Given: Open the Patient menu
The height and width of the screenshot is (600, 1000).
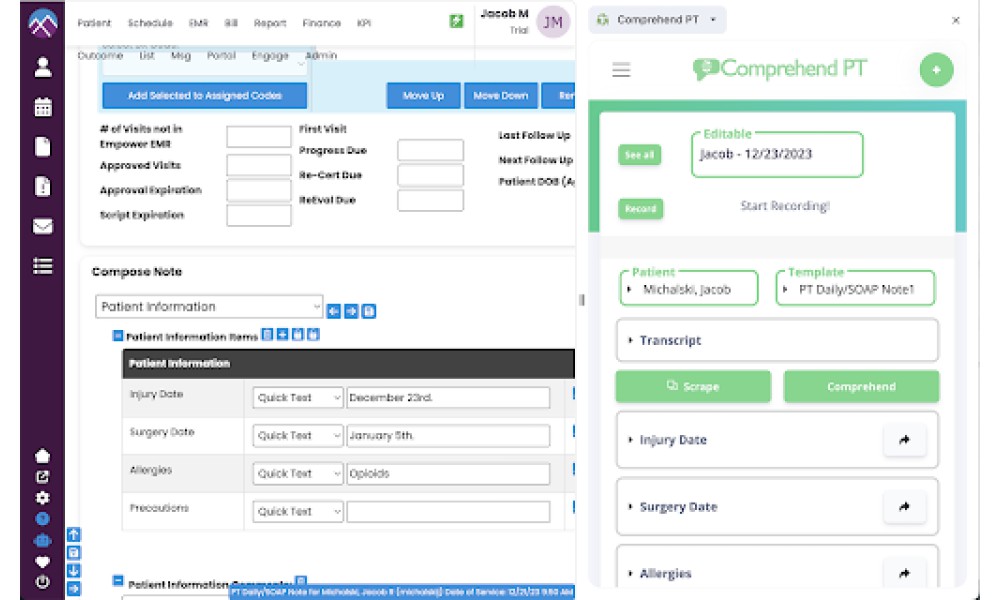Looking at the screenshot, I should (94, 23).
